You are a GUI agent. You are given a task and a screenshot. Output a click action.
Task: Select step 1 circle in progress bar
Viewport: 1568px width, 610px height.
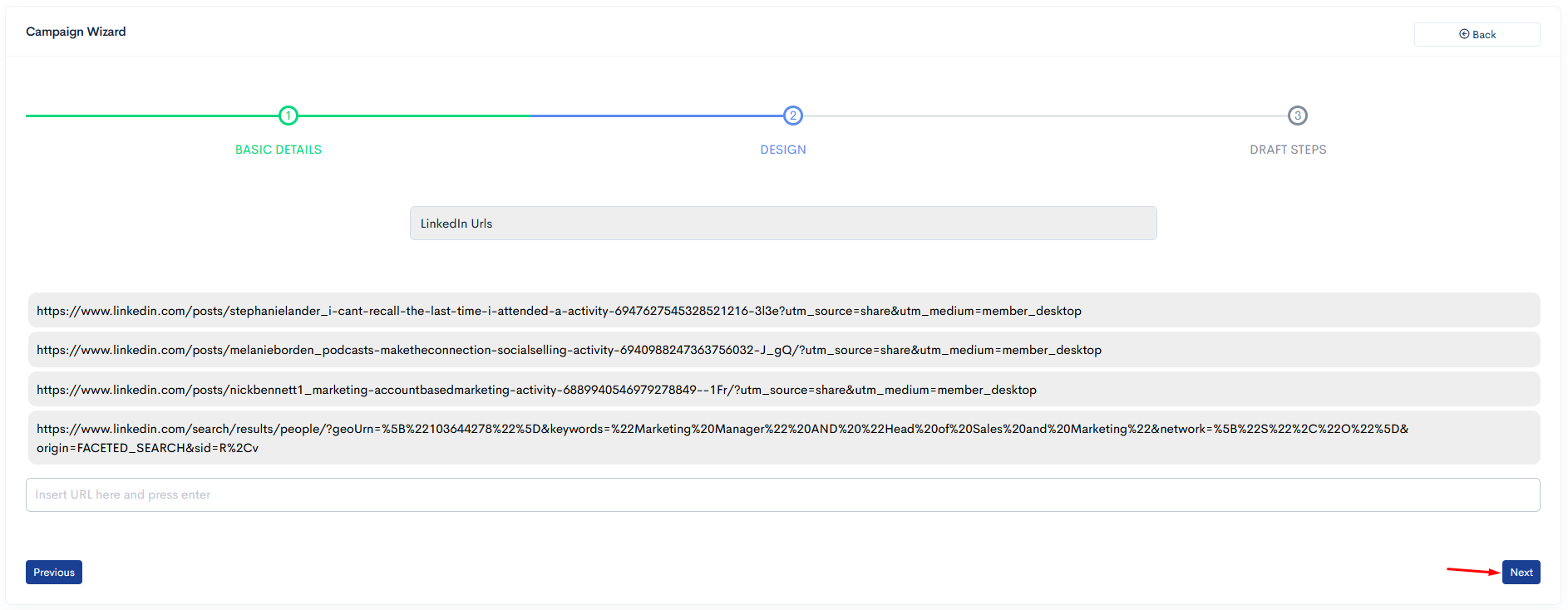[x=288, y=116]
